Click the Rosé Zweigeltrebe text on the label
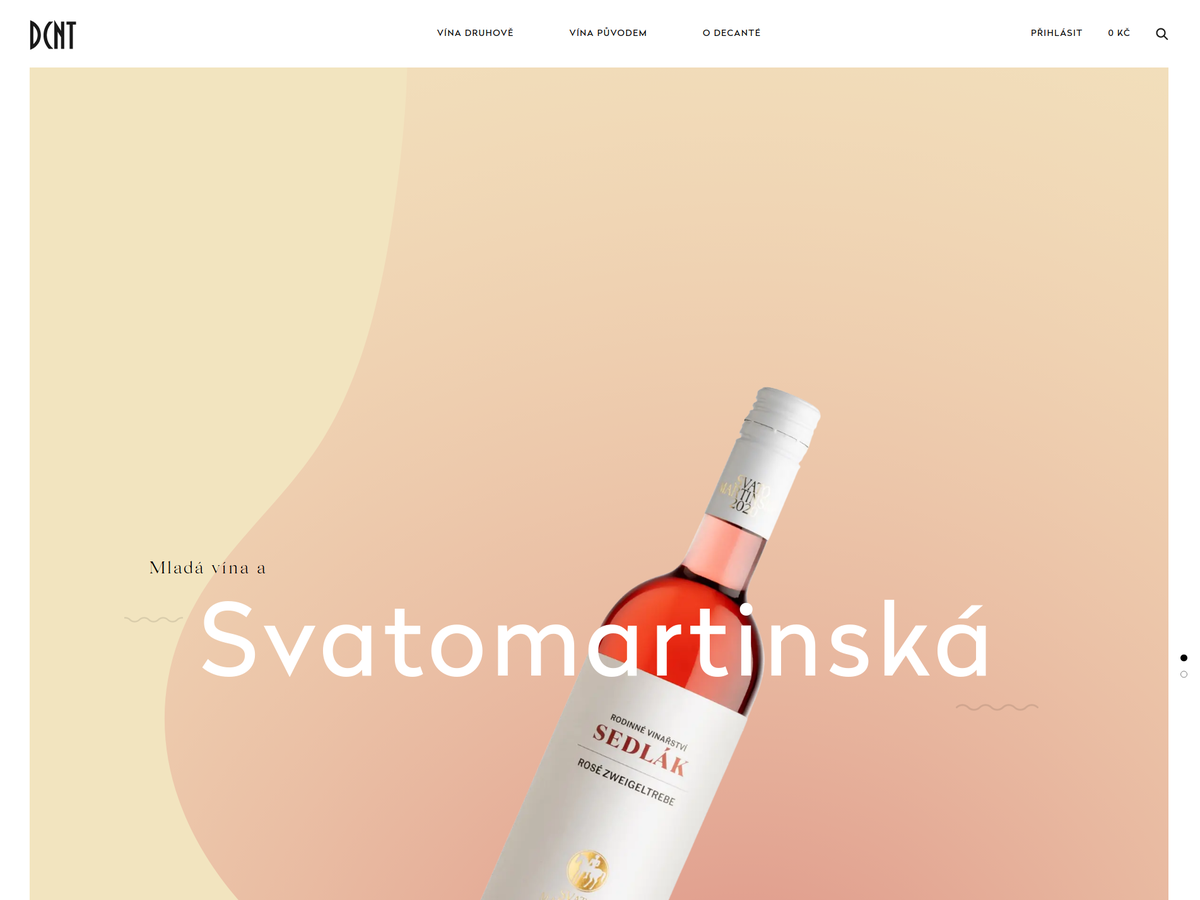 click(x=626, y=784)
